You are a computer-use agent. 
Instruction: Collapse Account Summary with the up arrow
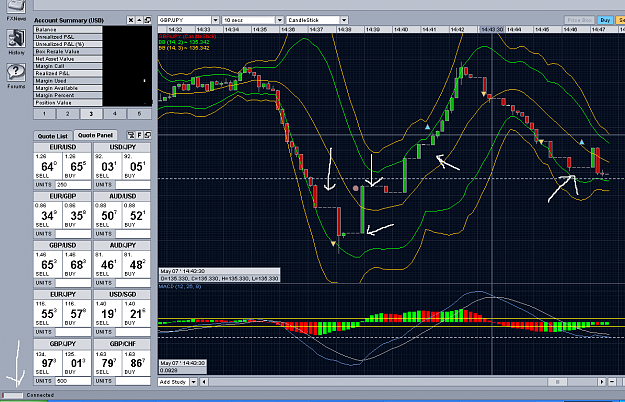[x=139, y=20]
